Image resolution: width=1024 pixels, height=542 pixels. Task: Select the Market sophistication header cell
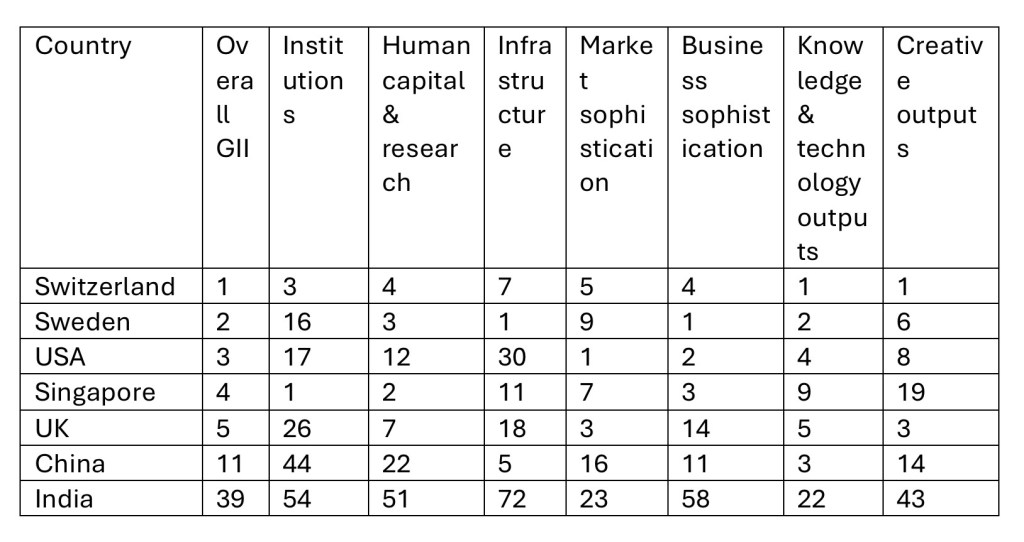(616, 115)
